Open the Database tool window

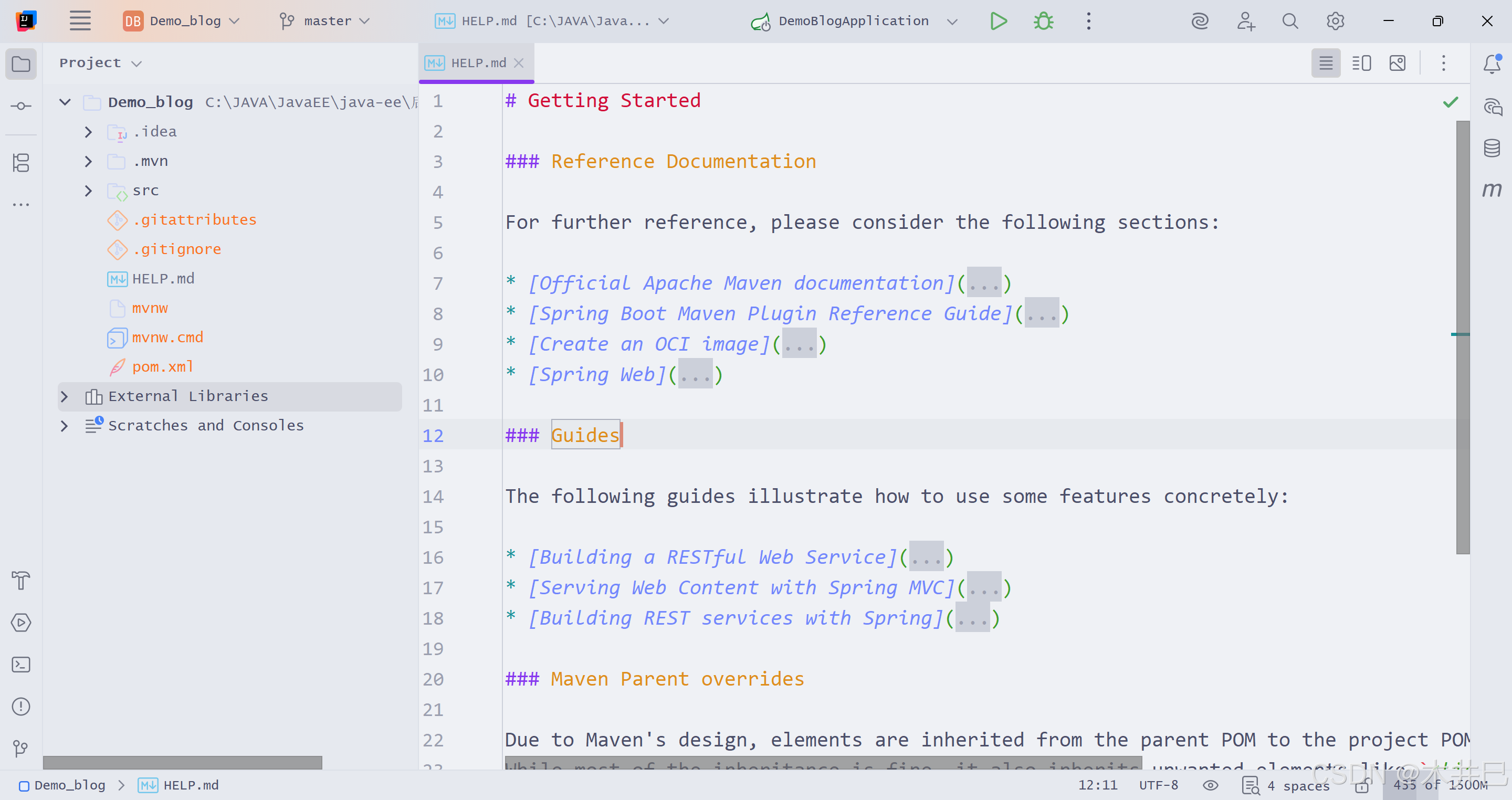click(1492, 148)
